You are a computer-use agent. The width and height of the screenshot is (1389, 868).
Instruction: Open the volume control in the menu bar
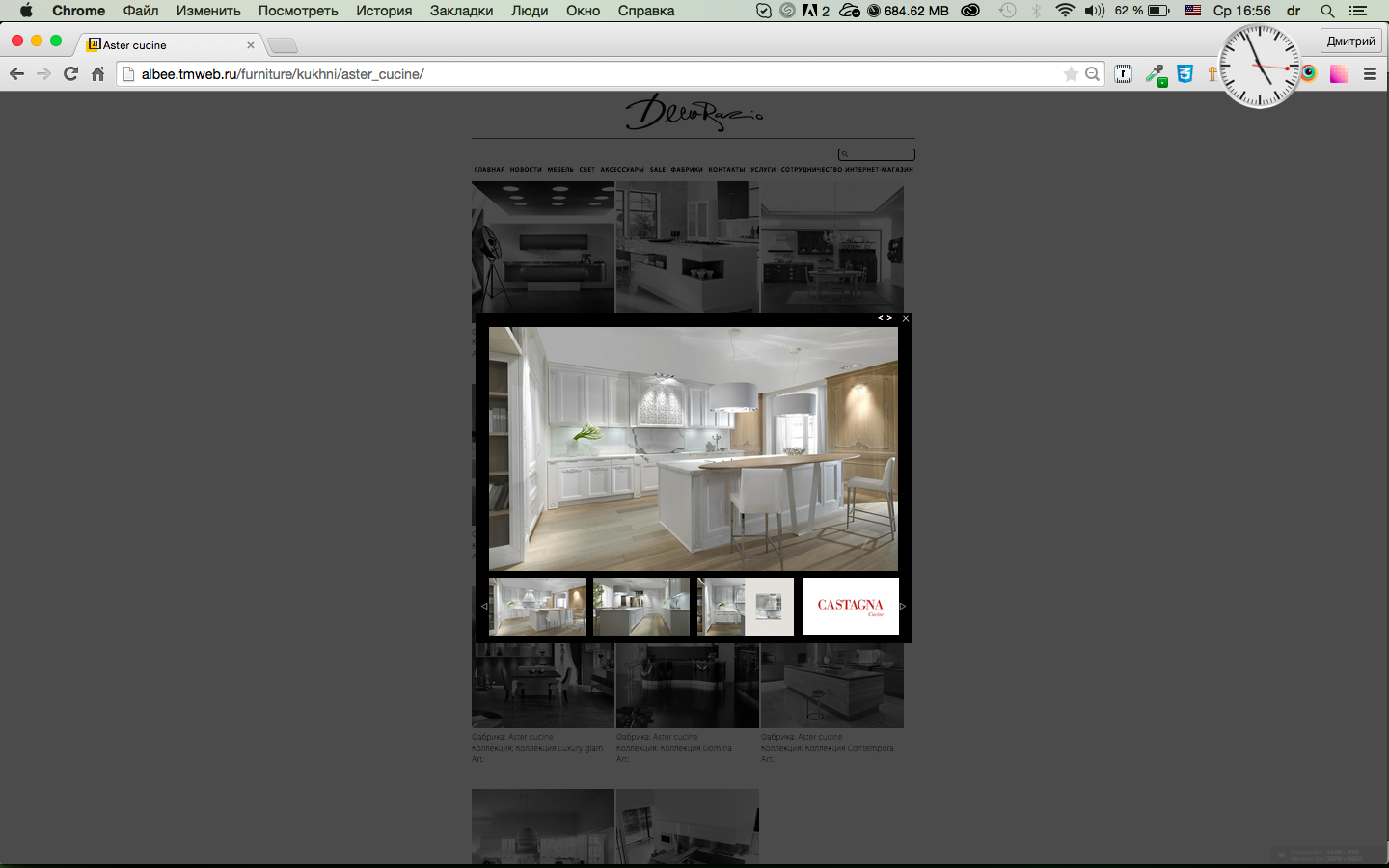tap(1094, 11)
